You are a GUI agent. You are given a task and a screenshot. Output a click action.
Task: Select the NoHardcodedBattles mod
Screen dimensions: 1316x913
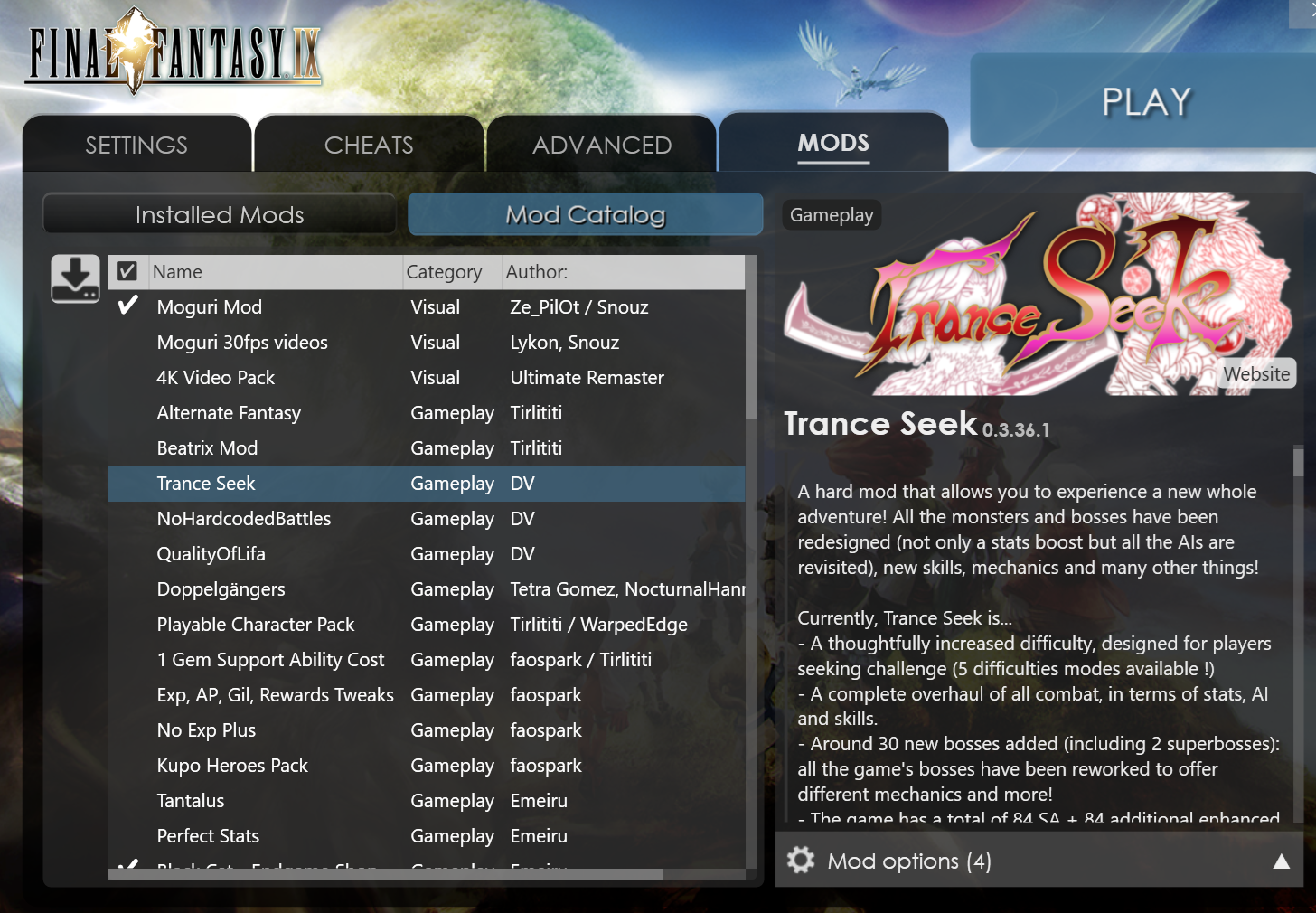click(427, 519)
